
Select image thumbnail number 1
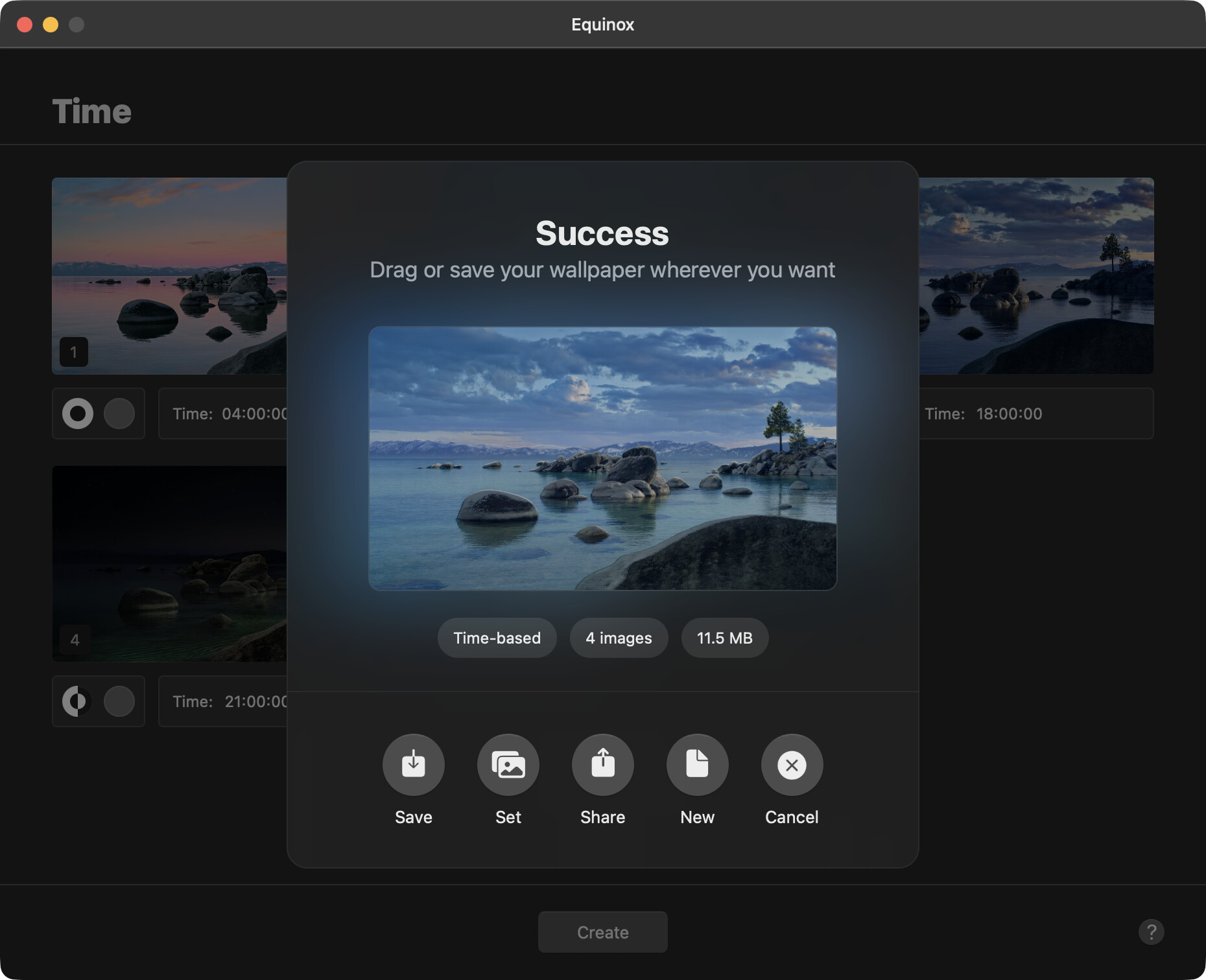coord(169,275)
